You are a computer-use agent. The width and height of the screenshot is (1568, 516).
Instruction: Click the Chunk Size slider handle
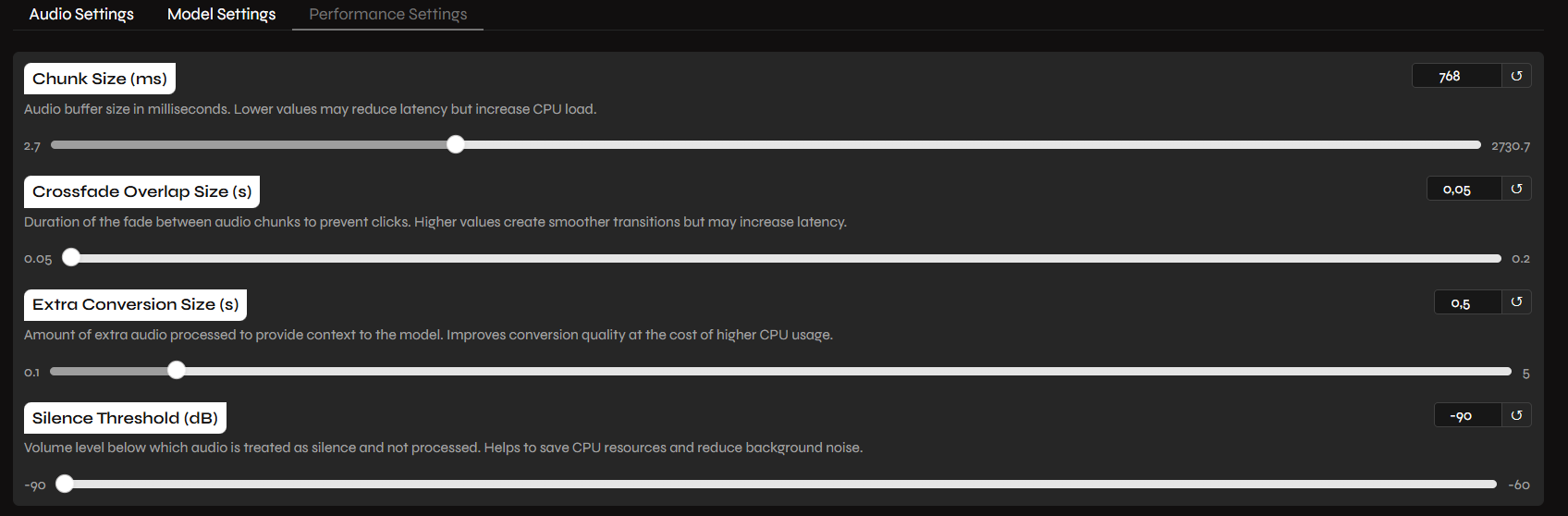coord(456,144)
